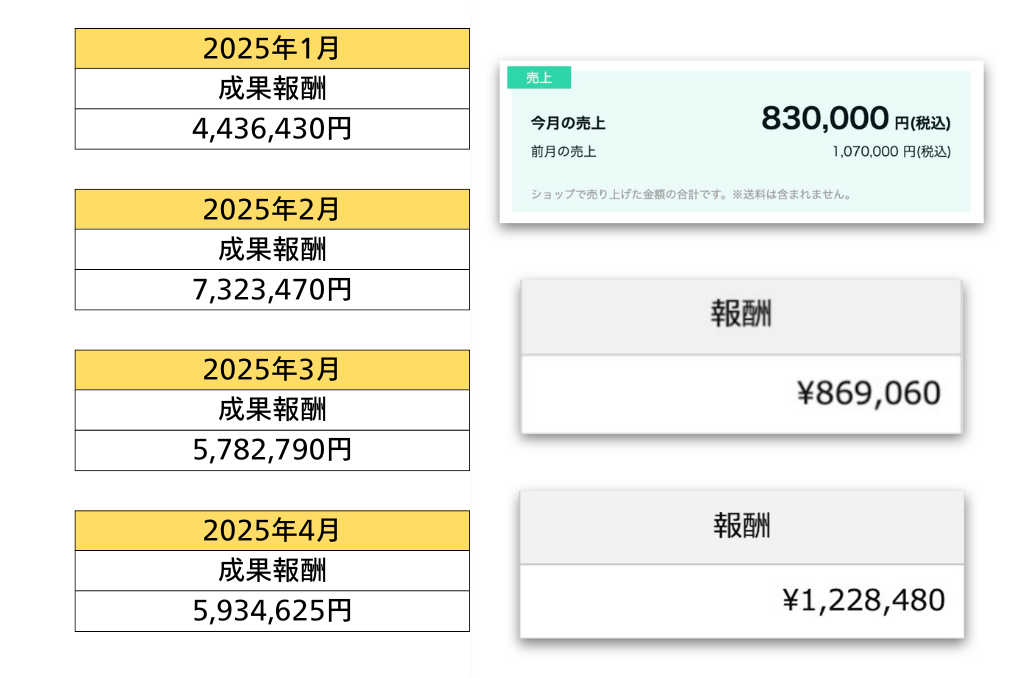Viewport: 1024px width, 678px height.
Task: Select the 2025年3月 header cell
Action: click(272, 370)
